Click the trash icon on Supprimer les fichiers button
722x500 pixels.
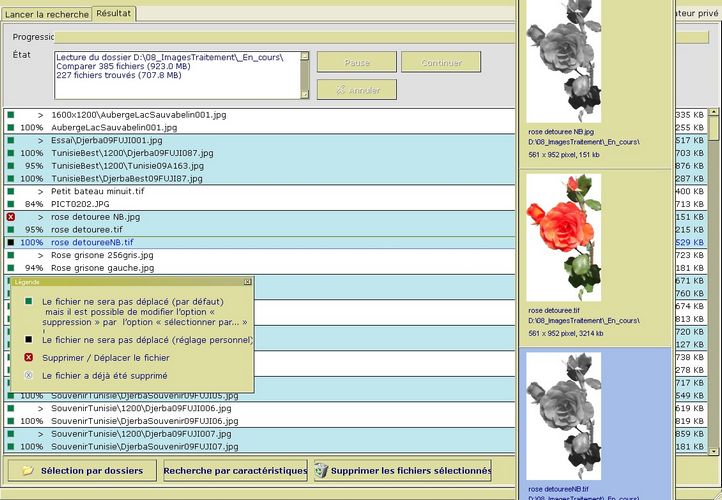(321, 470)
